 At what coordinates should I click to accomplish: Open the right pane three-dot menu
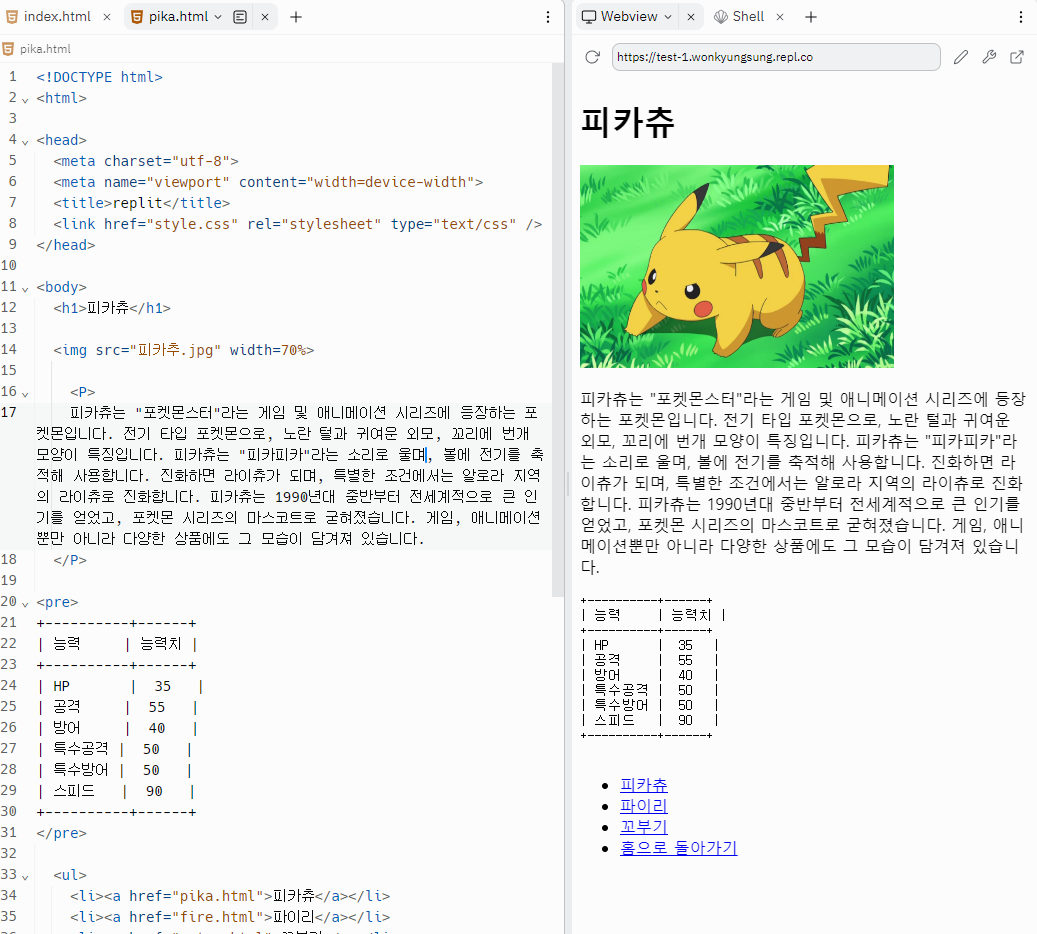(1021, 17)
